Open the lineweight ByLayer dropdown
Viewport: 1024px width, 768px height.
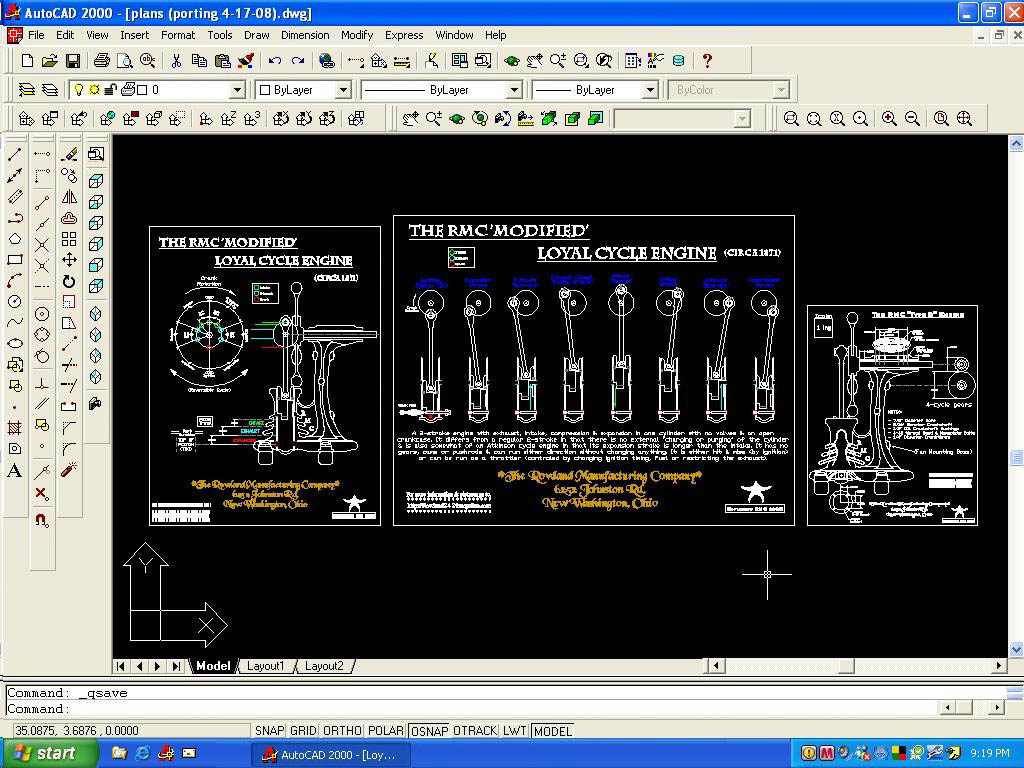[649, 90]
